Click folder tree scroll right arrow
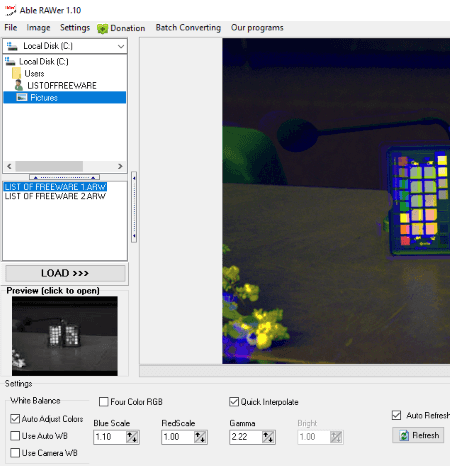Image resolution: width=450 pixels, height=466 pixels. [120, 166]
